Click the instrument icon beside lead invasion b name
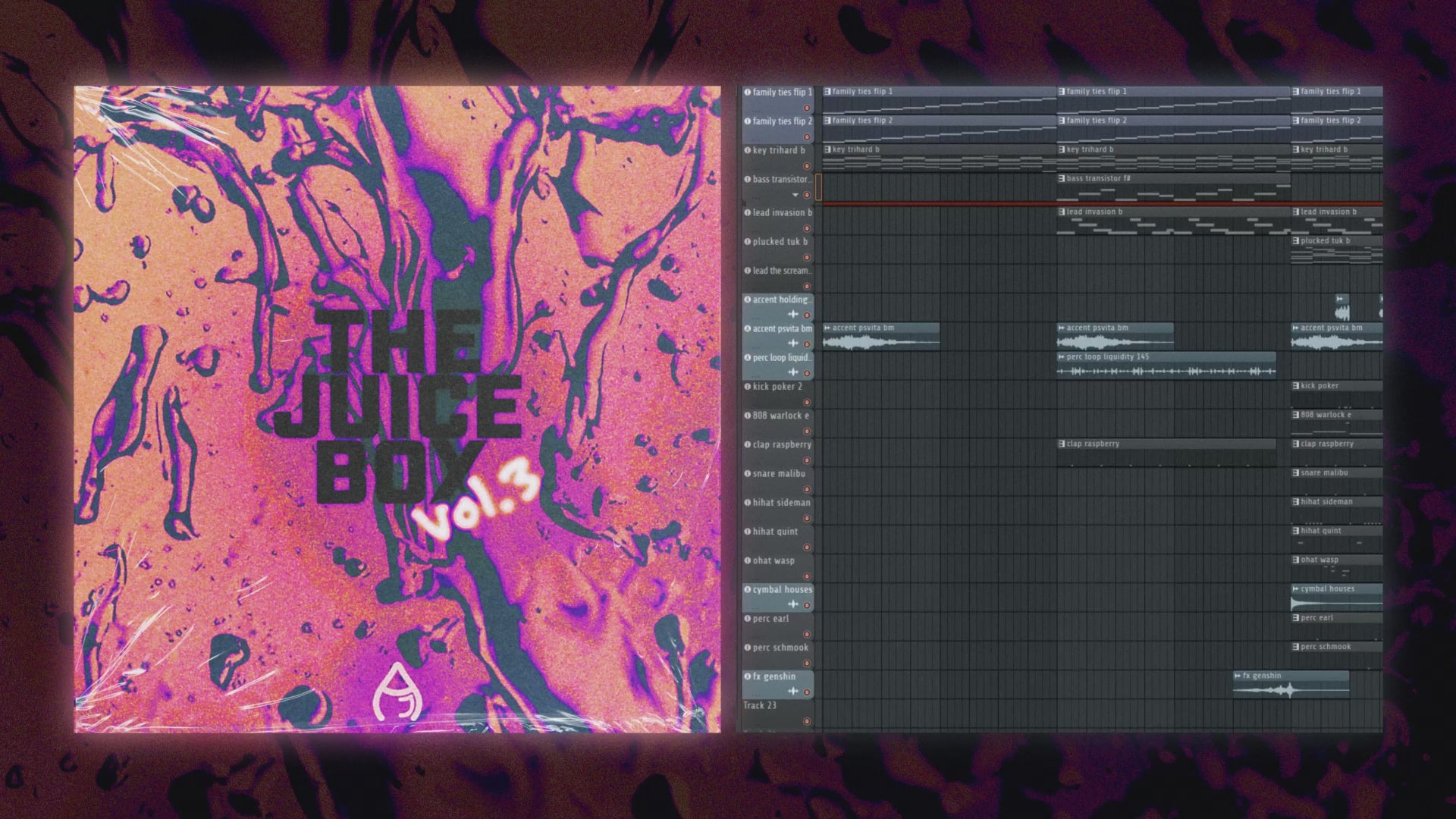Screen dimensions: 1456x819 (747, 213)
